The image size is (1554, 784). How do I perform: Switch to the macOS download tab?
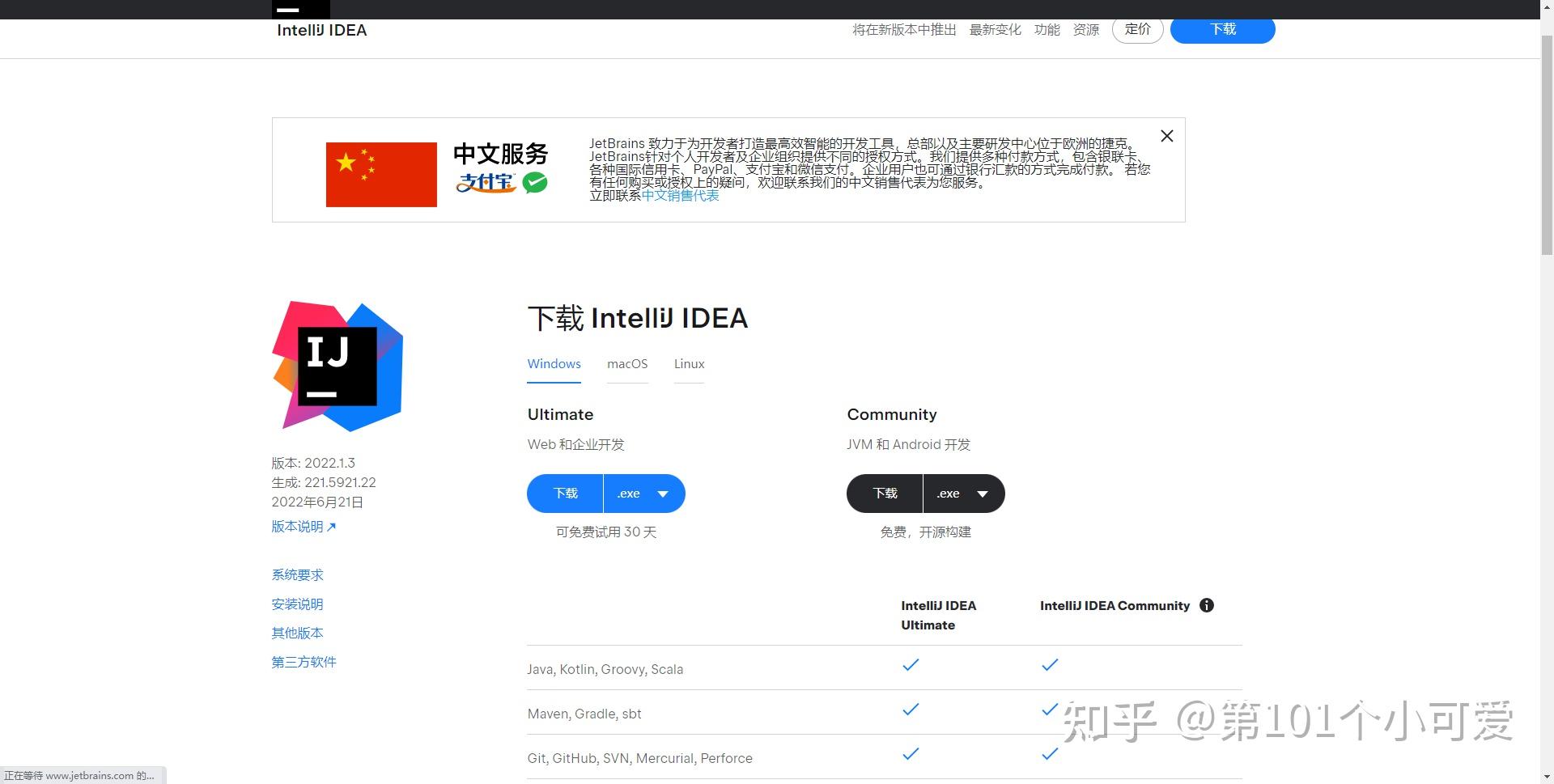coord(627,364)
